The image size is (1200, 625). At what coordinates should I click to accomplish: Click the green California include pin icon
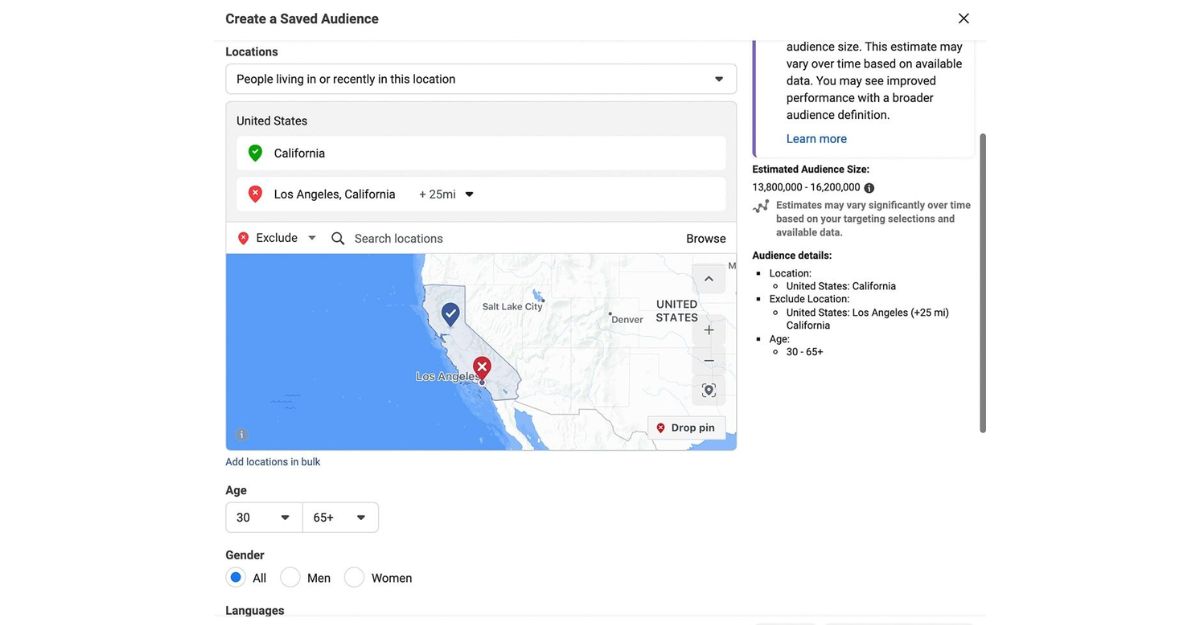[255, 153]
